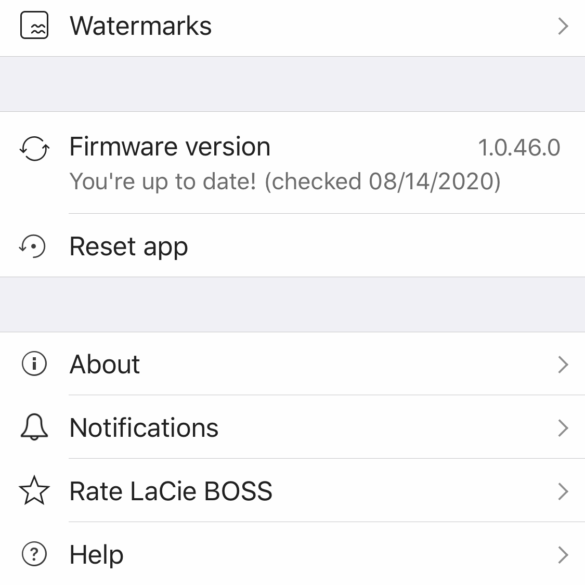The height and width of the screenshot is (585, 585).
Task: Tap firmware version number 1.0.46.0
Action: 519,147
